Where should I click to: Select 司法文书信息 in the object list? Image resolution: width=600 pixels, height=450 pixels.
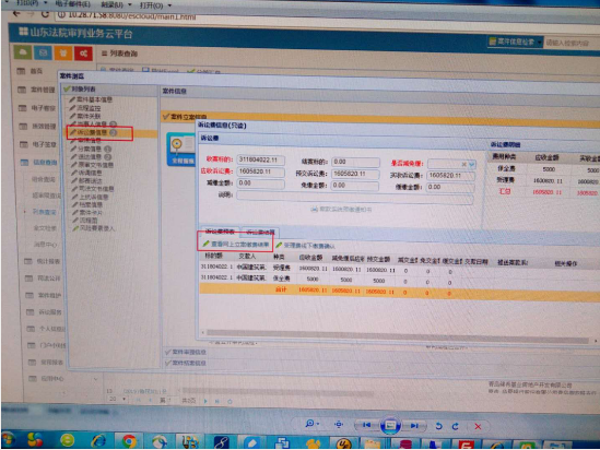pos(92,189)
